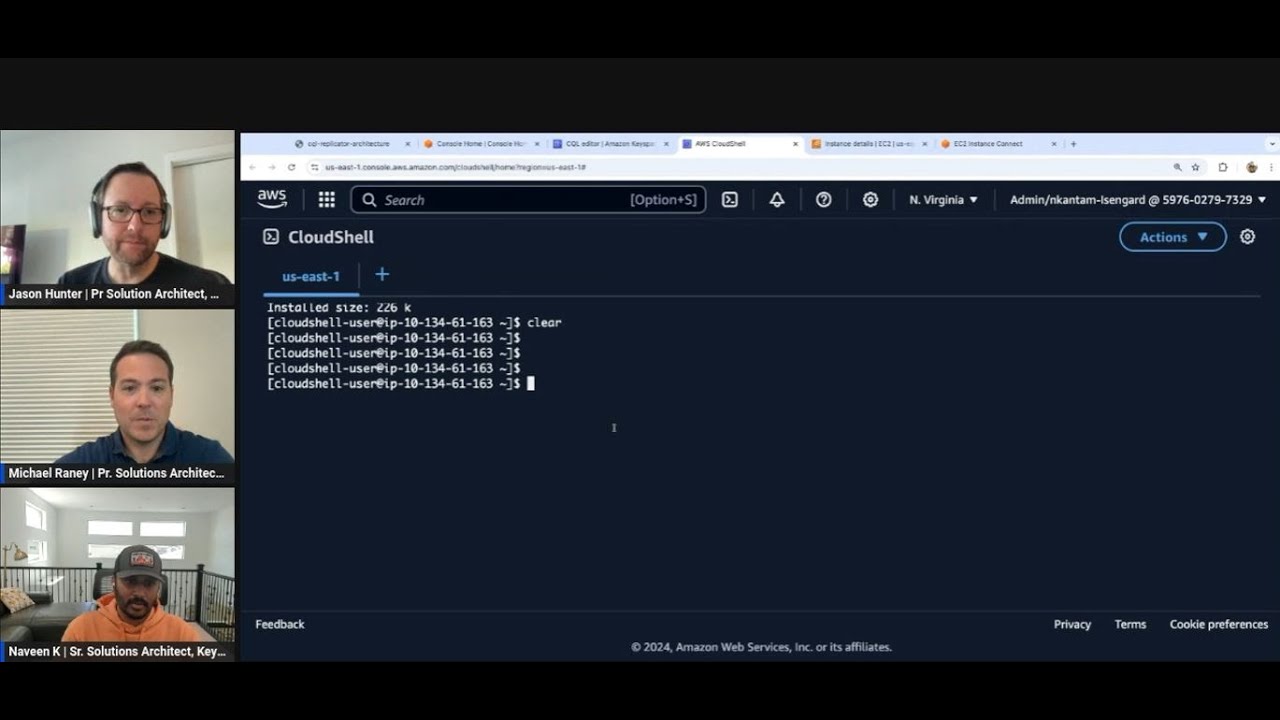Close the Instance details browser tab
This screenshot has height=720, width=1280.
pos(925,144)
